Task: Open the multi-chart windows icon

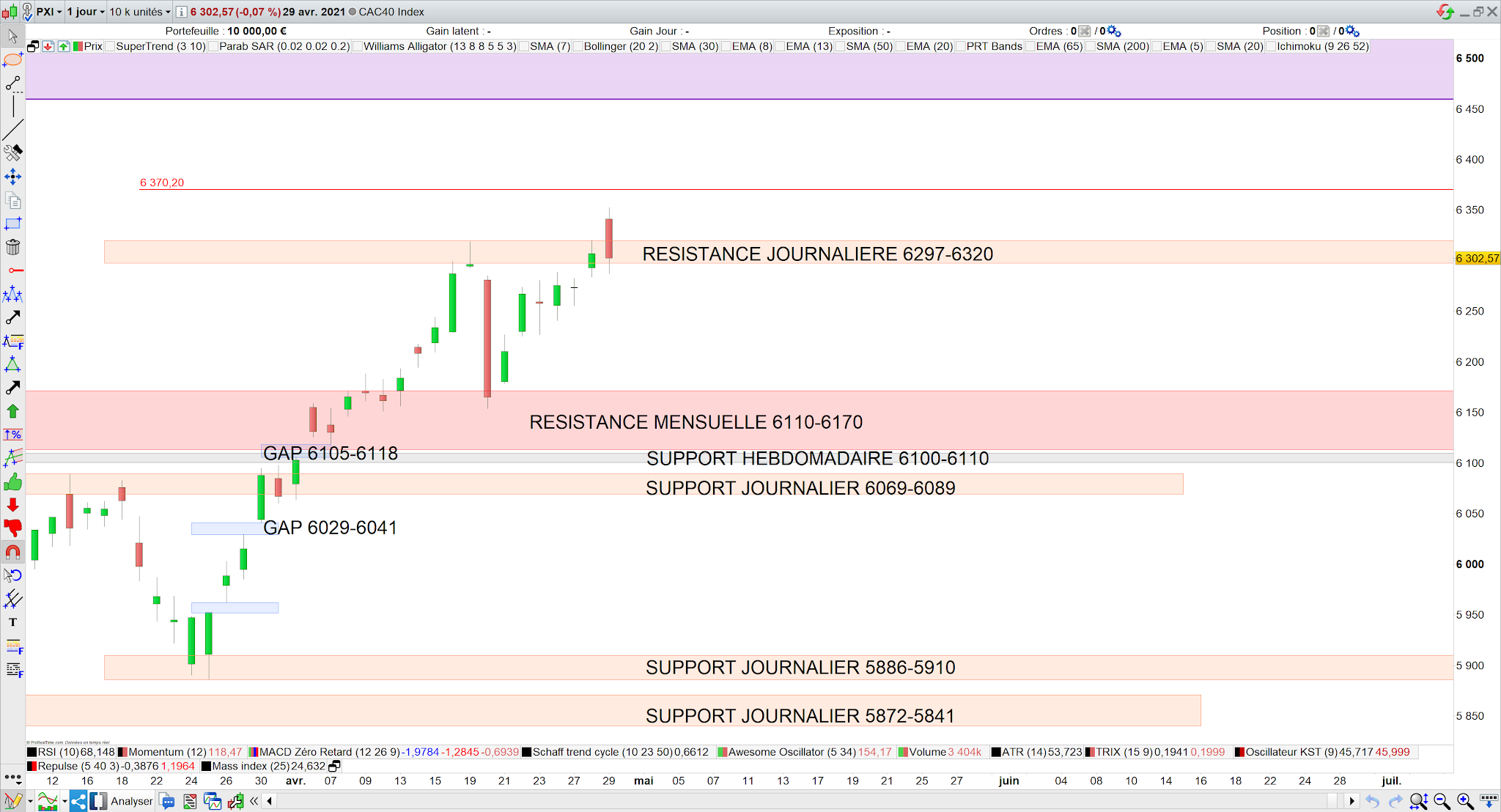Action: 213,801
